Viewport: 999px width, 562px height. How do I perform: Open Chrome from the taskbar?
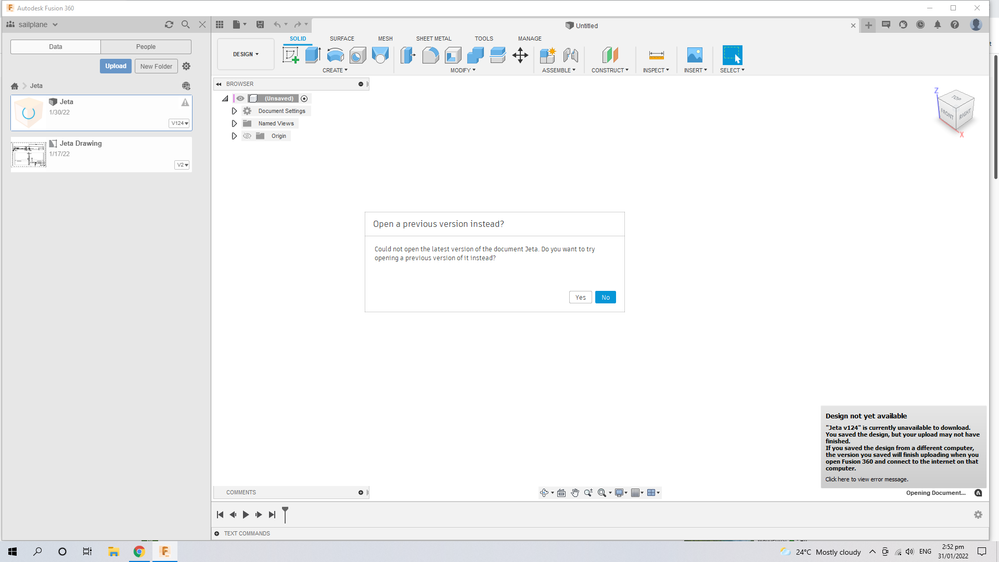139,552
